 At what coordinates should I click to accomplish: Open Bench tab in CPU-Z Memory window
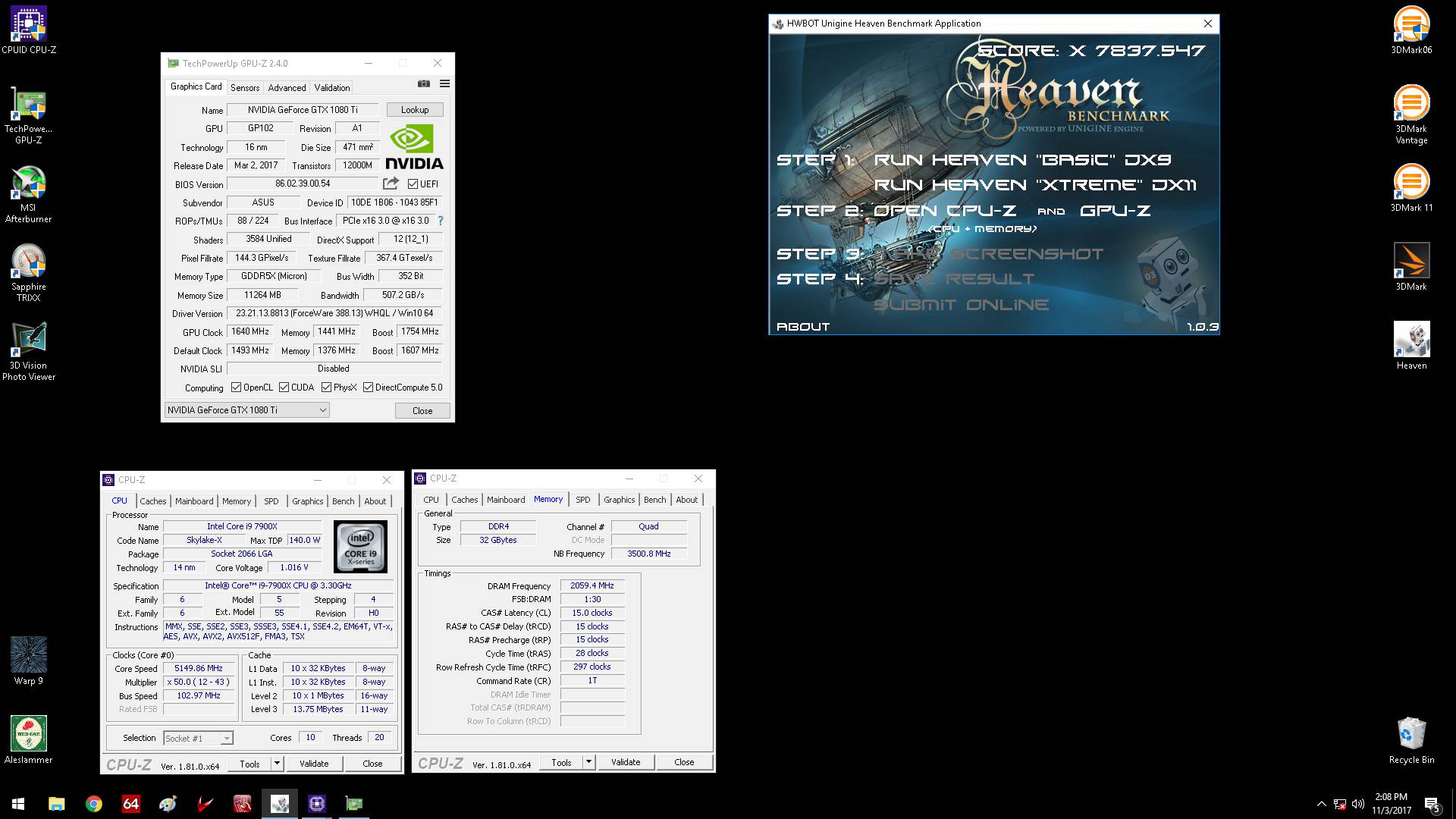(x=654, y=500)
